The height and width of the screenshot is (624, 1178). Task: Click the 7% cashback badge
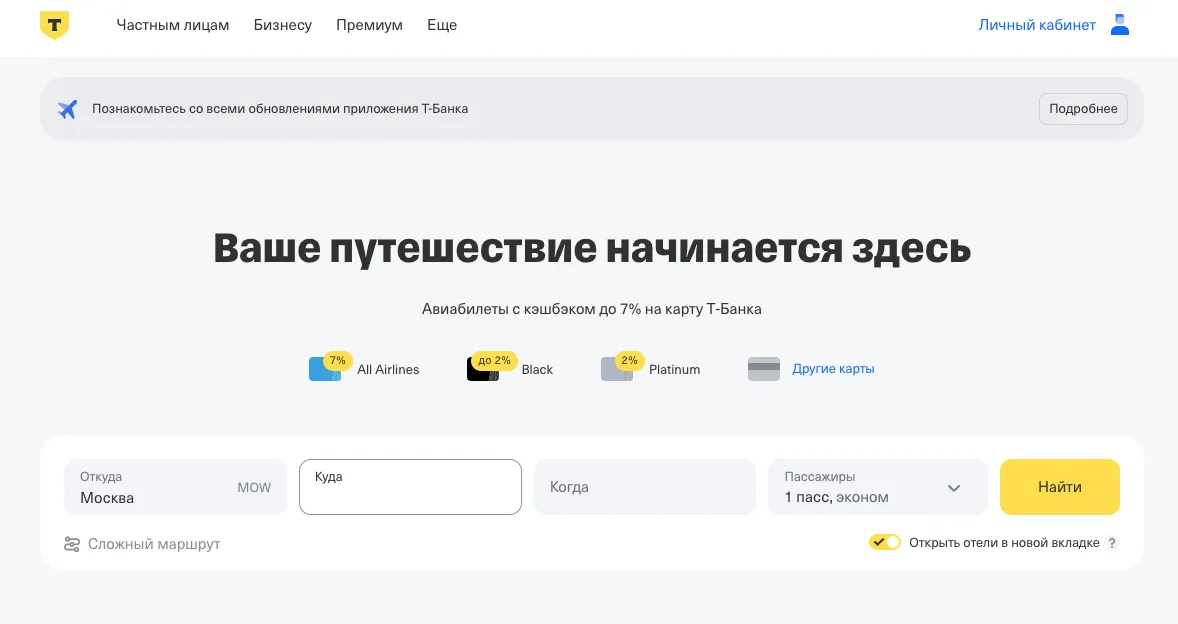338,360
